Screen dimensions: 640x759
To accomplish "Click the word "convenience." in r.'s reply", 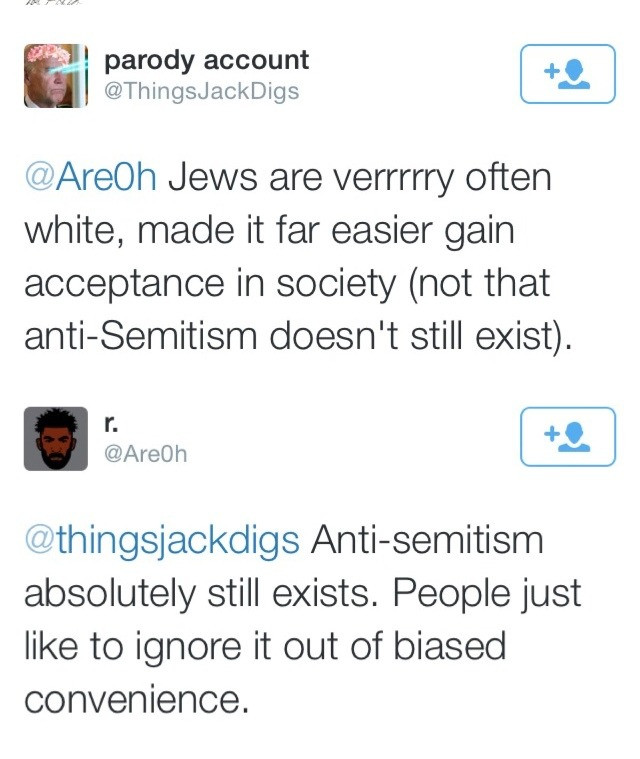I will pos(135,698).
